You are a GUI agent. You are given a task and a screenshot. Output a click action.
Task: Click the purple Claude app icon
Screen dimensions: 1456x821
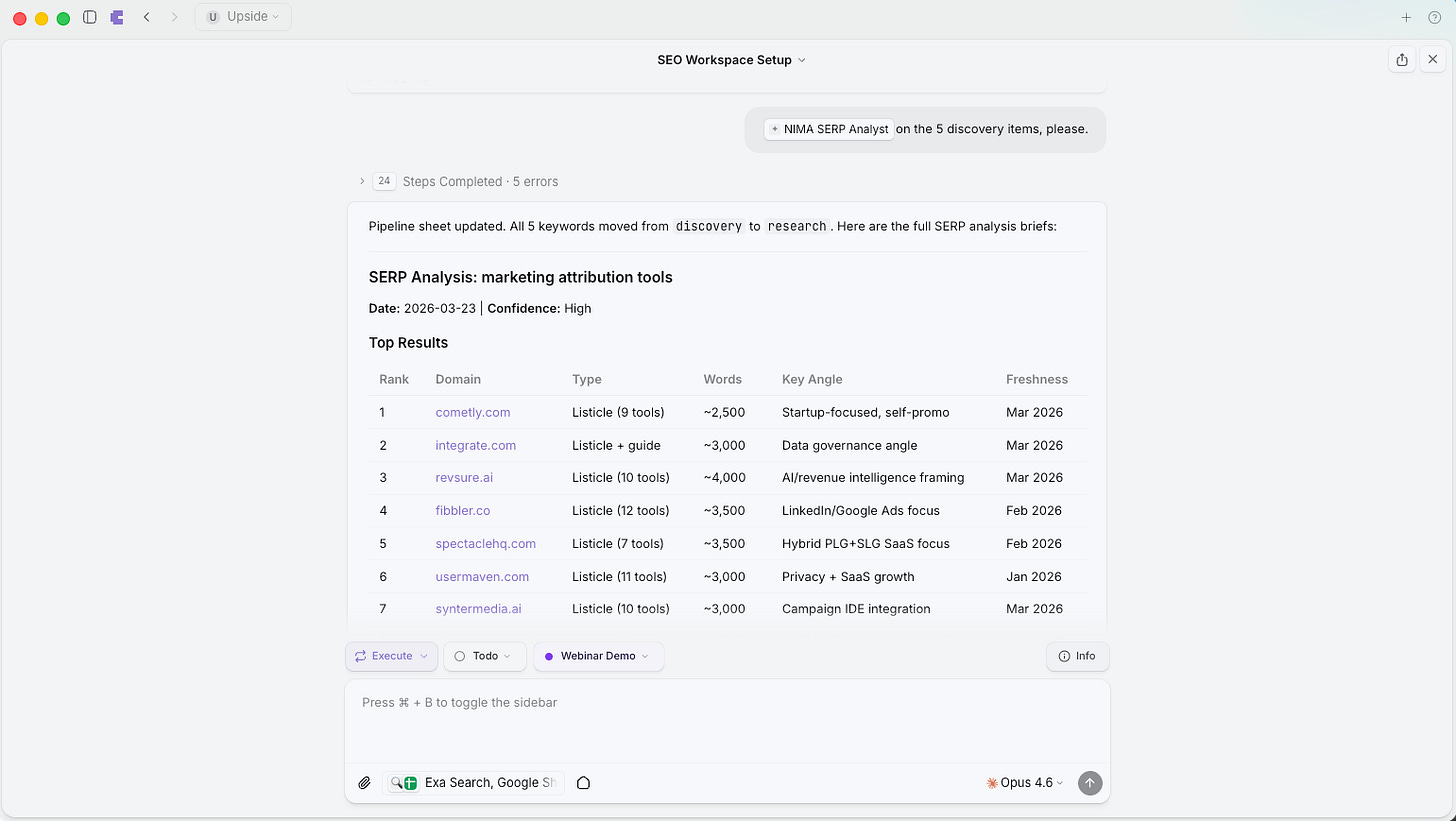pyautogui.click(x=117, y=17)
